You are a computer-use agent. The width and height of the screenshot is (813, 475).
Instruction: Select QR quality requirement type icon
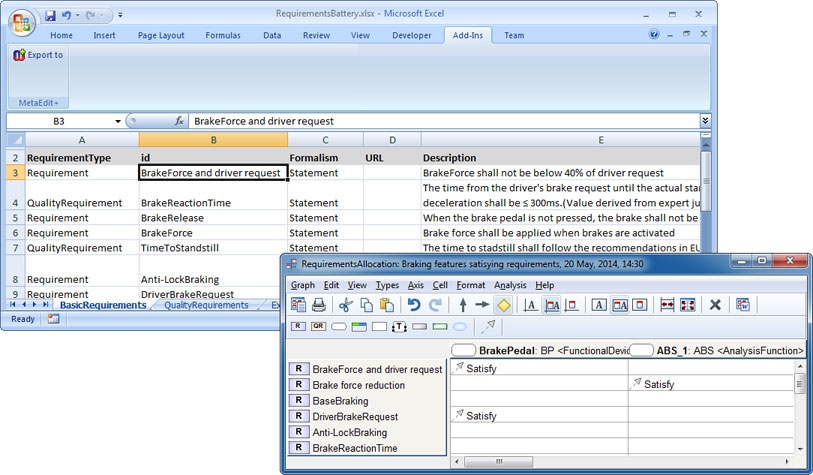click(x=318, y=326)
